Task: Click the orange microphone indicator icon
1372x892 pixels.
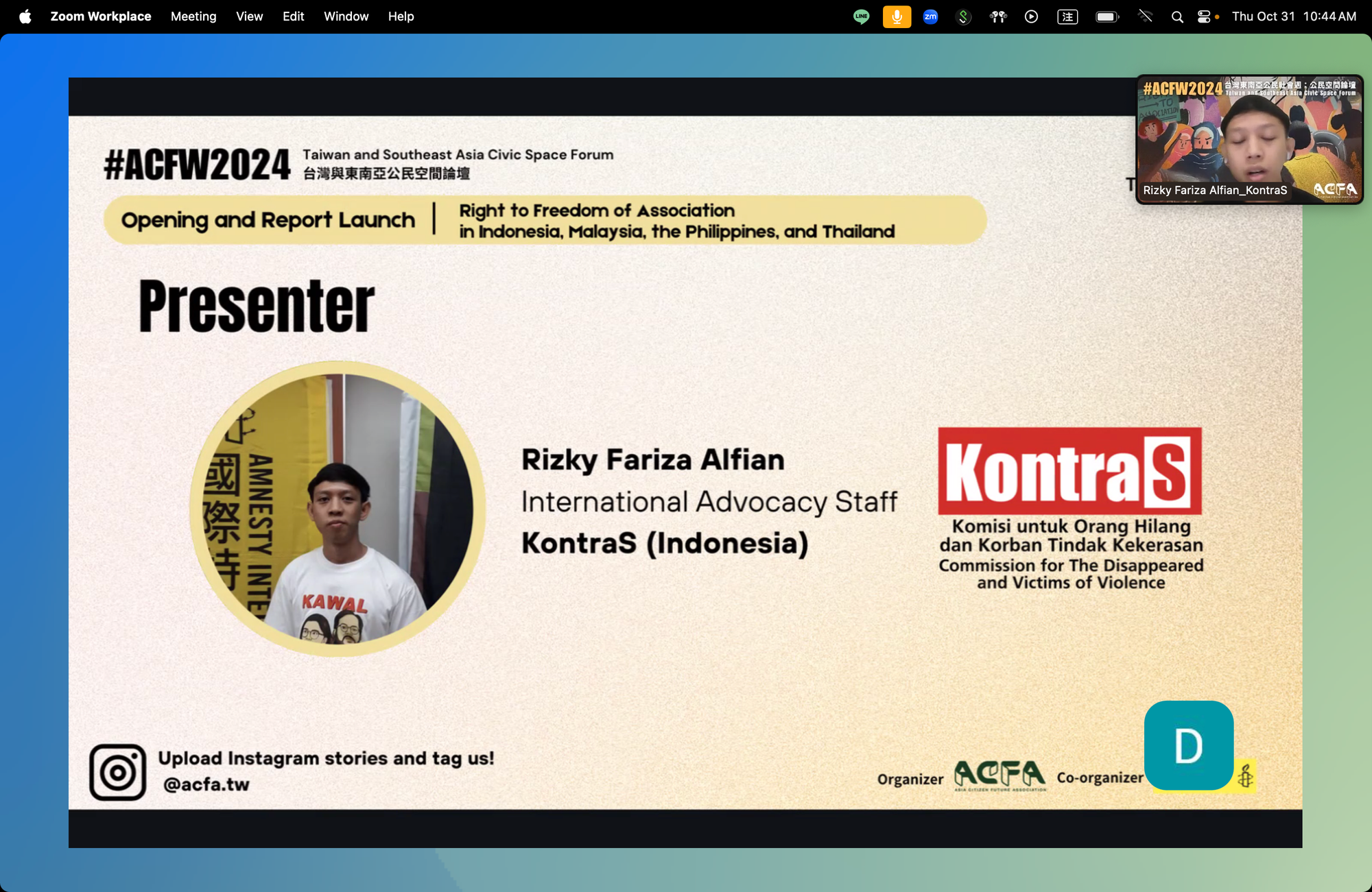Action: (x=897, y=16)
